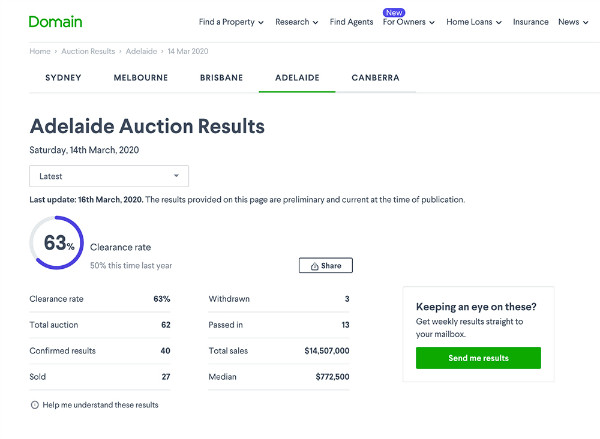The height and width of the screenshot is (439, 600).
Task: Open the Insurance page
Action: pos(530,22)
